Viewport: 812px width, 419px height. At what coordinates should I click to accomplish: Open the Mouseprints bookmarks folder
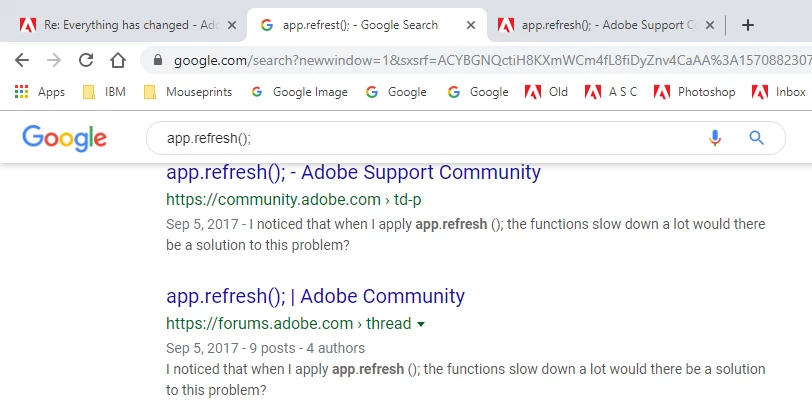tap(188, 92)
